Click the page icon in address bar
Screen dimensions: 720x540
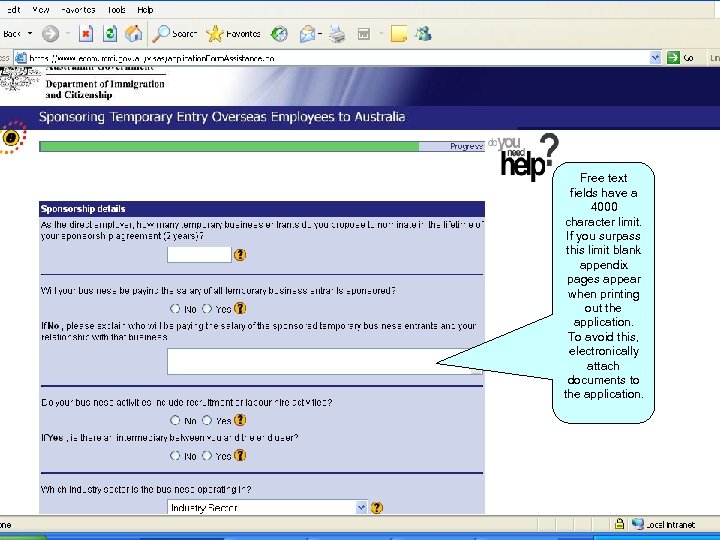(20, 58)
